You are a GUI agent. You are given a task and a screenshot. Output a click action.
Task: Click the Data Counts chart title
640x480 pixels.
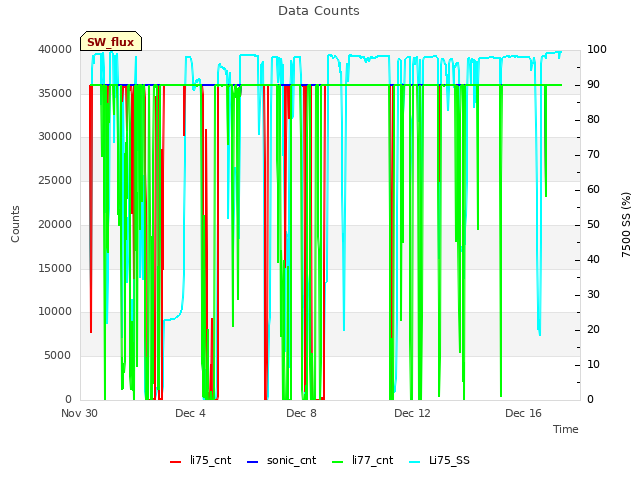(319, 11)
